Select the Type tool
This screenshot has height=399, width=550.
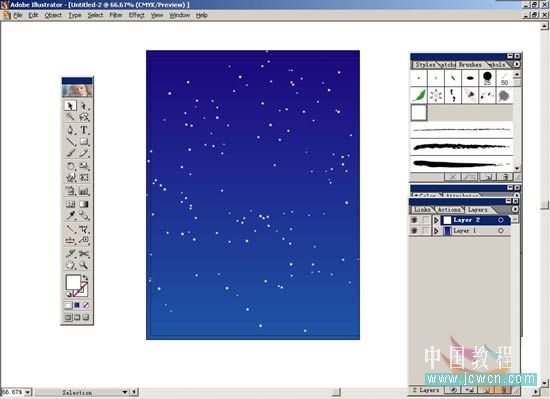(x=83, y=130)
